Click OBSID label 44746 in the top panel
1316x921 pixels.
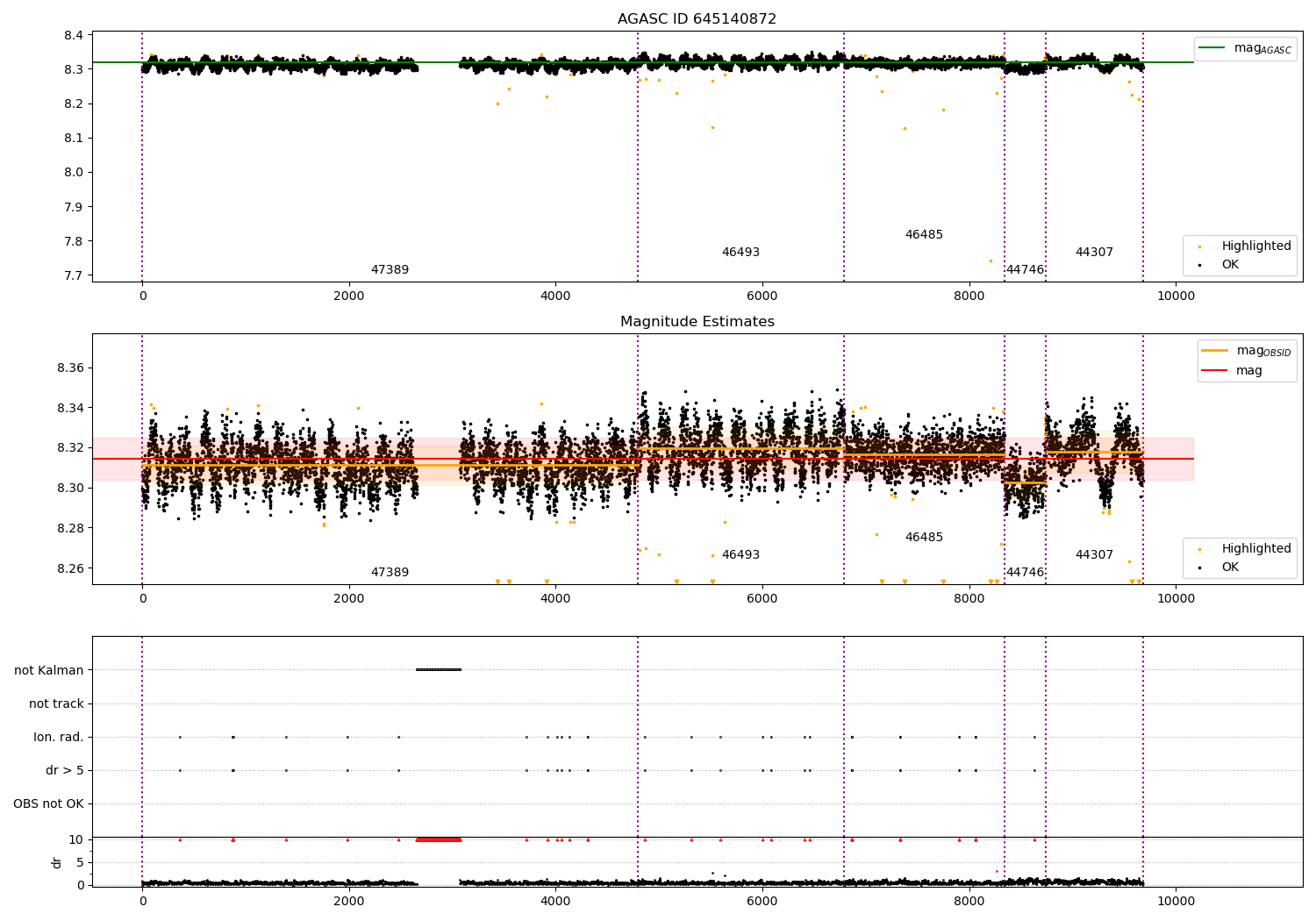point(1025,269)
